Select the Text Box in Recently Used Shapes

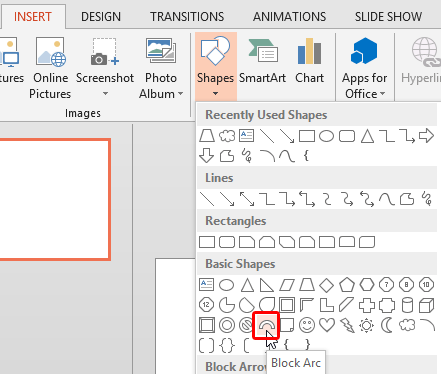pos(247,136)
